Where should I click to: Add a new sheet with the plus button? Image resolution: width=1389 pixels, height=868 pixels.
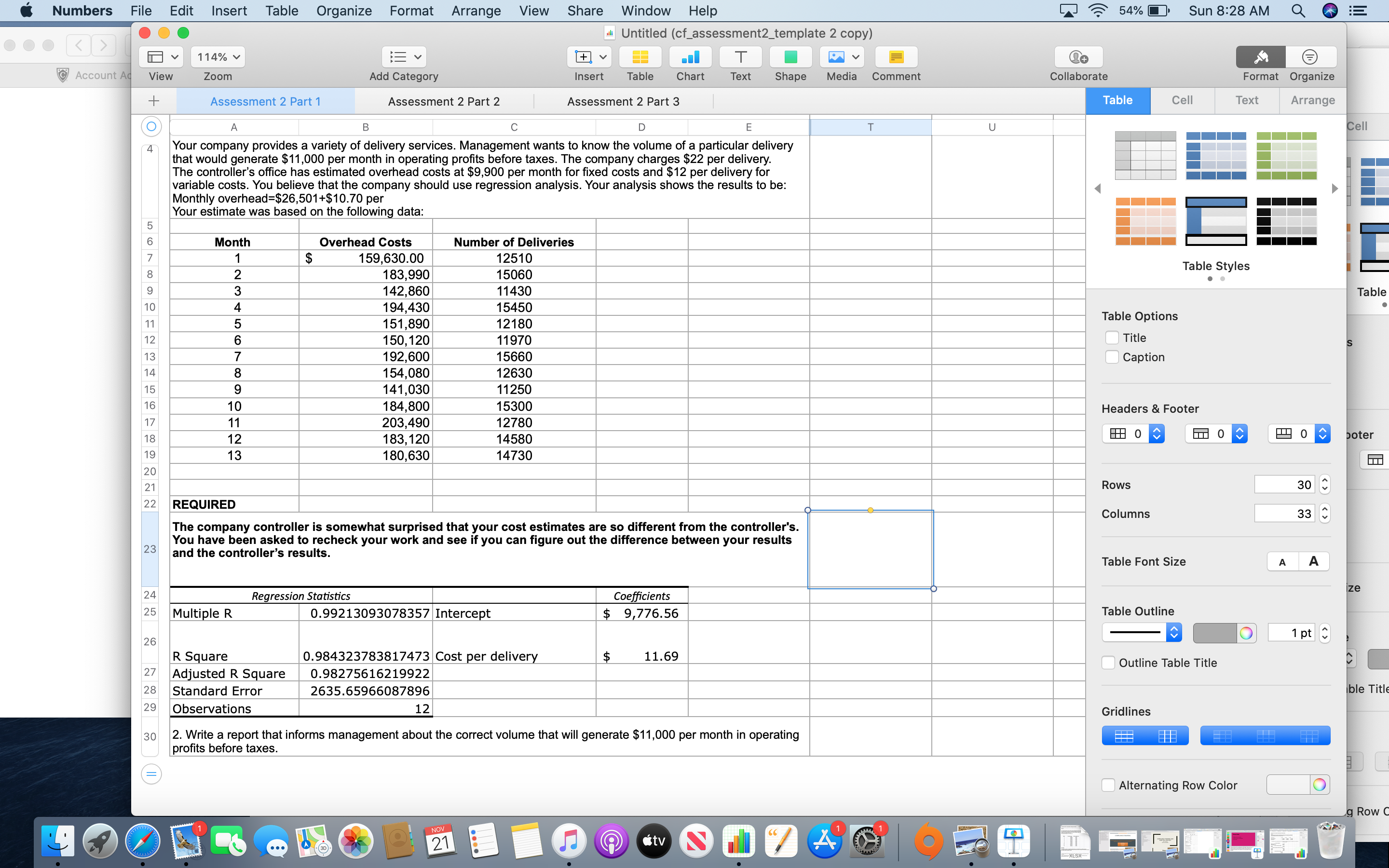(154, 101)
